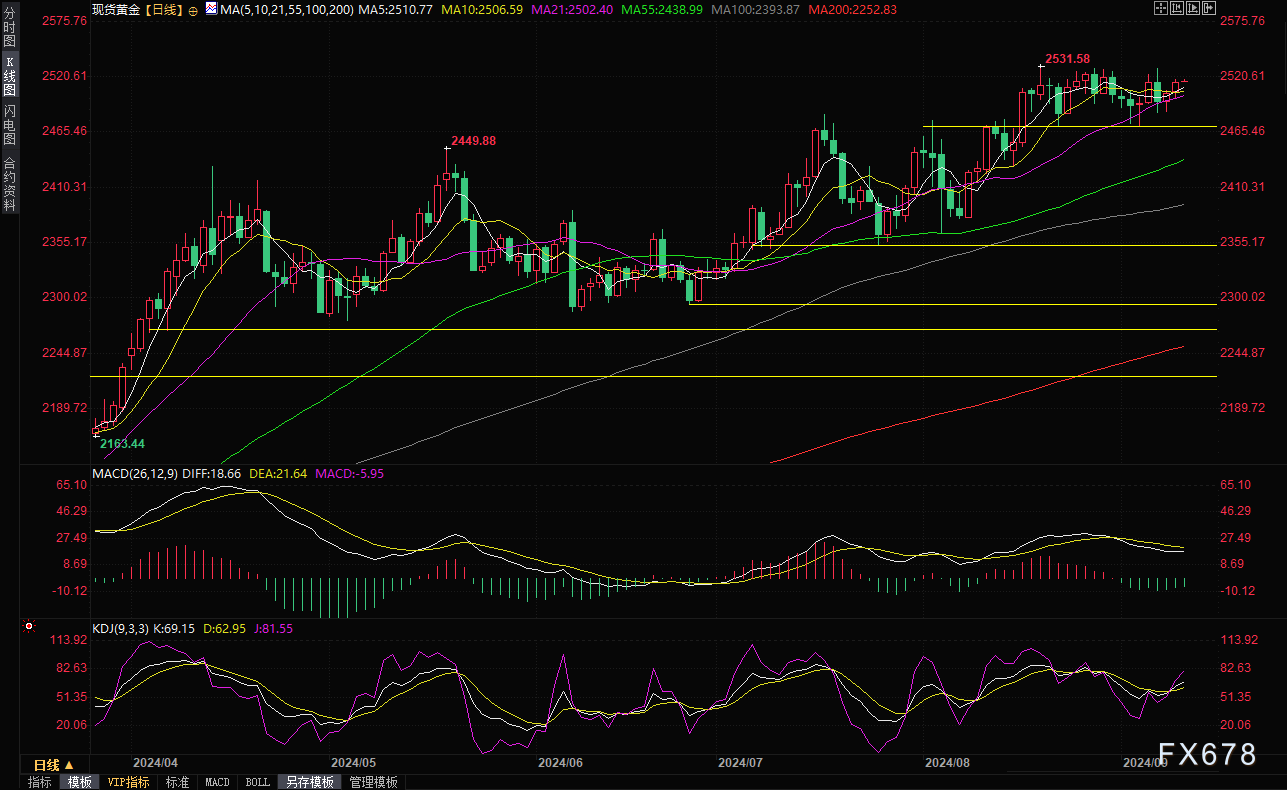Select the 模板 bottom tab
1287x790 pixels.
[x=78, y=782]
